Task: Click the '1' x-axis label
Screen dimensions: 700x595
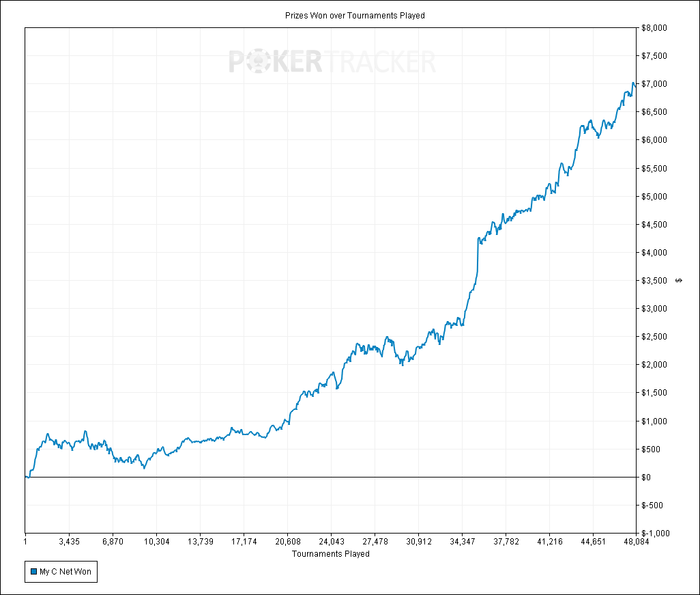Action: pyautogui.click(x=25, y=542)
